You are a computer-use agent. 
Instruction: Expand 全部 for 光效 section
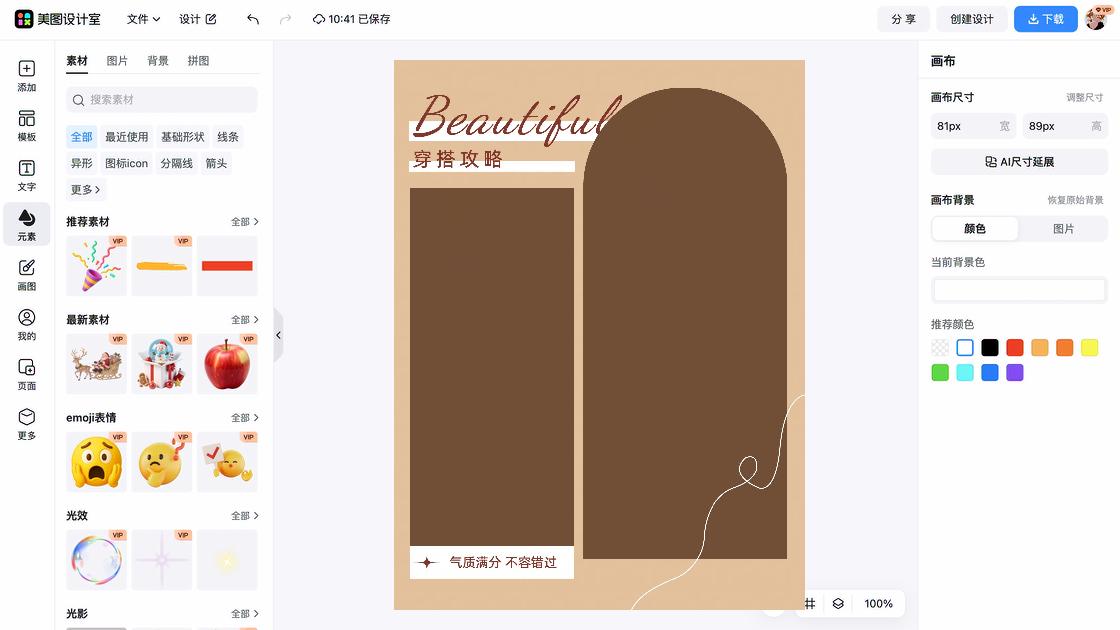[244, 515]
